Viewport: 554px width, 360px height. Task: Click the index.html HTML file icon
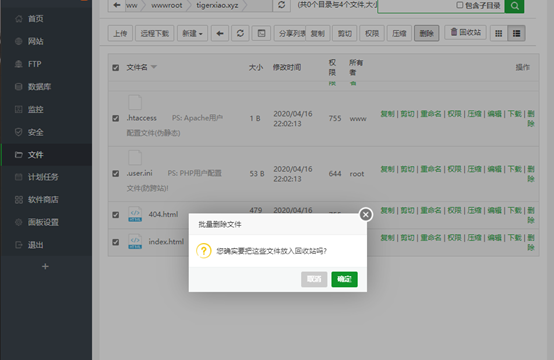pyautogui.click(x=135, y=241)
